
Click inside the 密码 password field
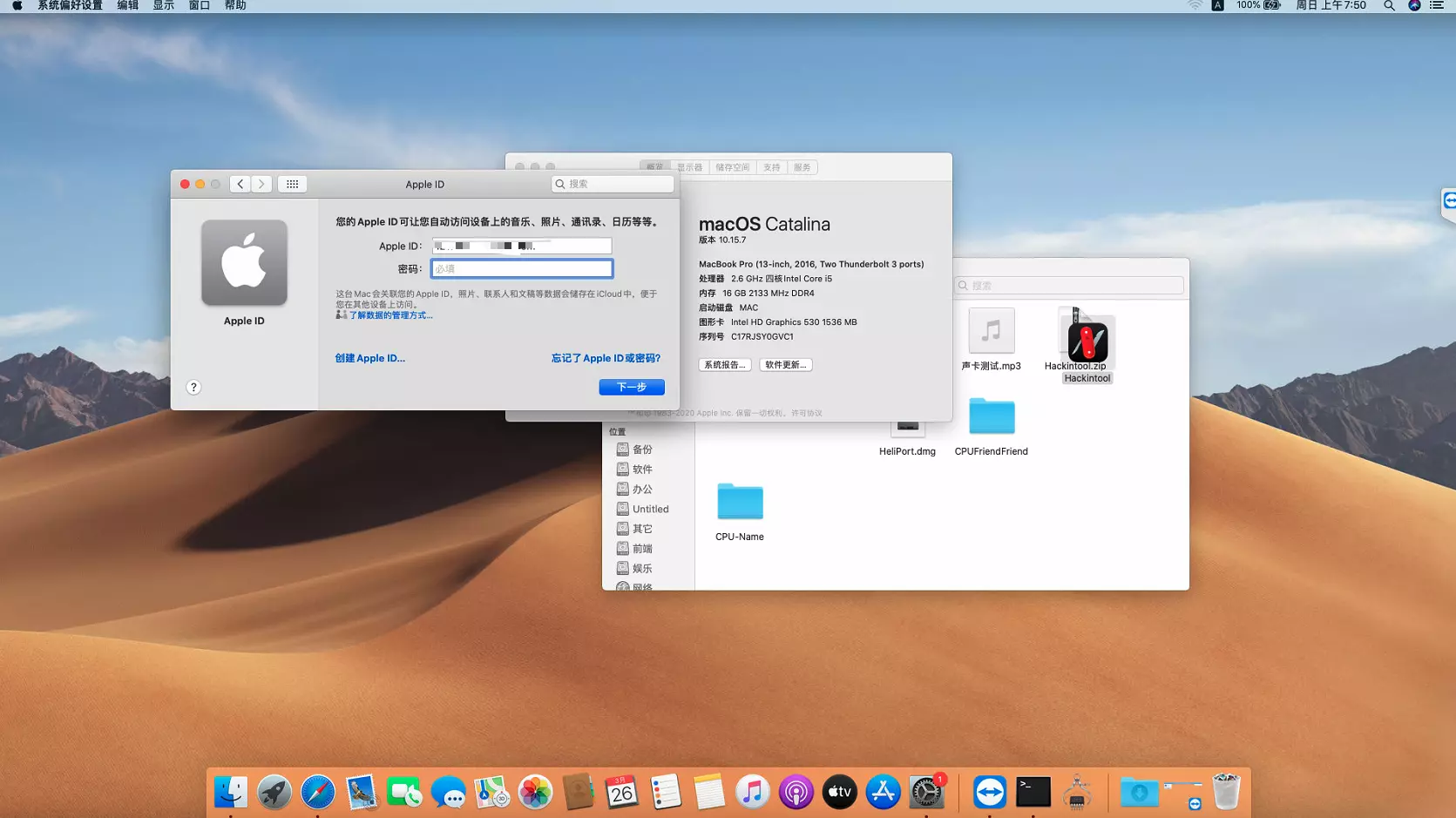coord(521,268)
